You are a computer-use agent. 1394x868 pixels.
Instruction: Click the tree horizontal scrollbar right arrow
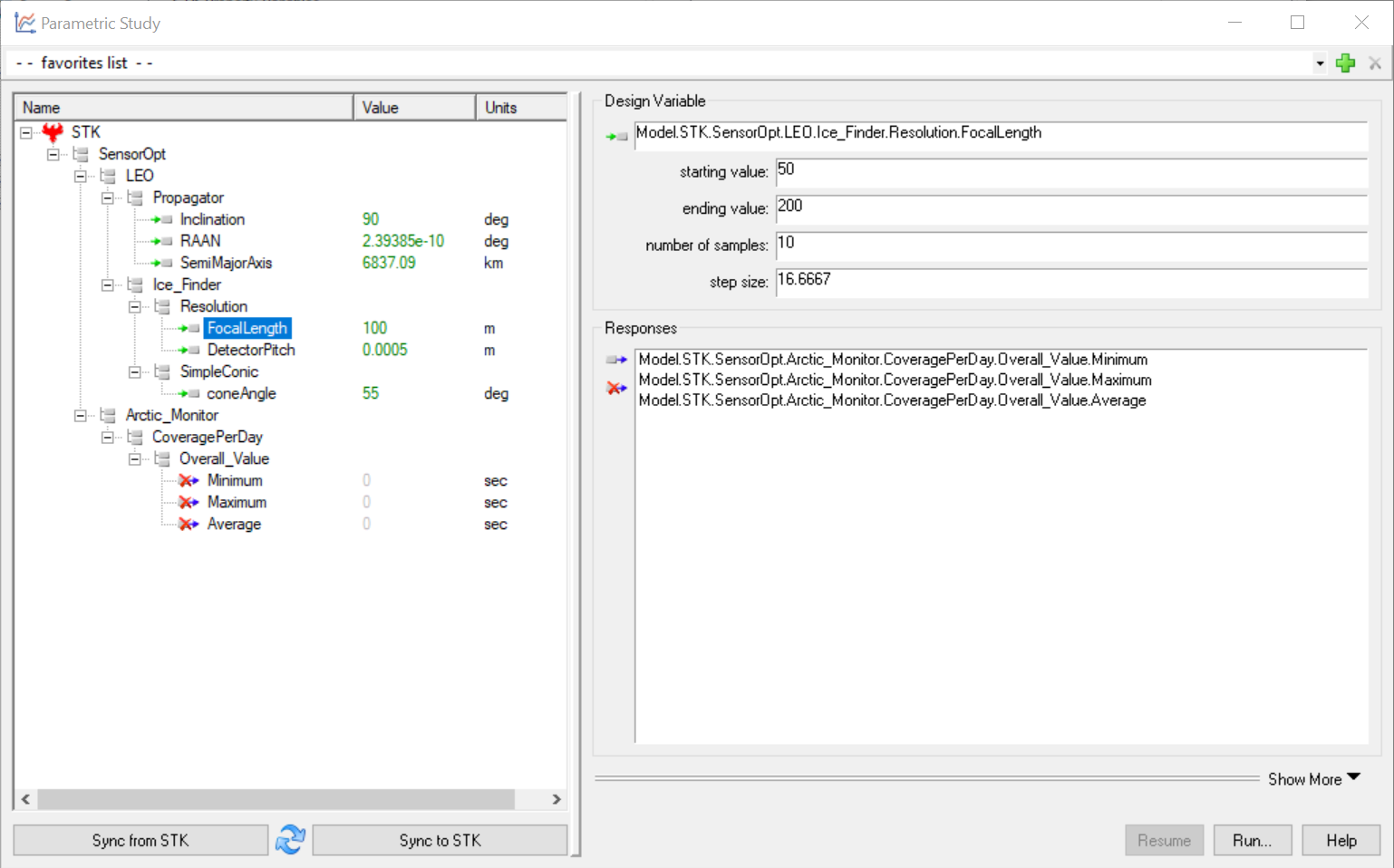coord(557,799)
